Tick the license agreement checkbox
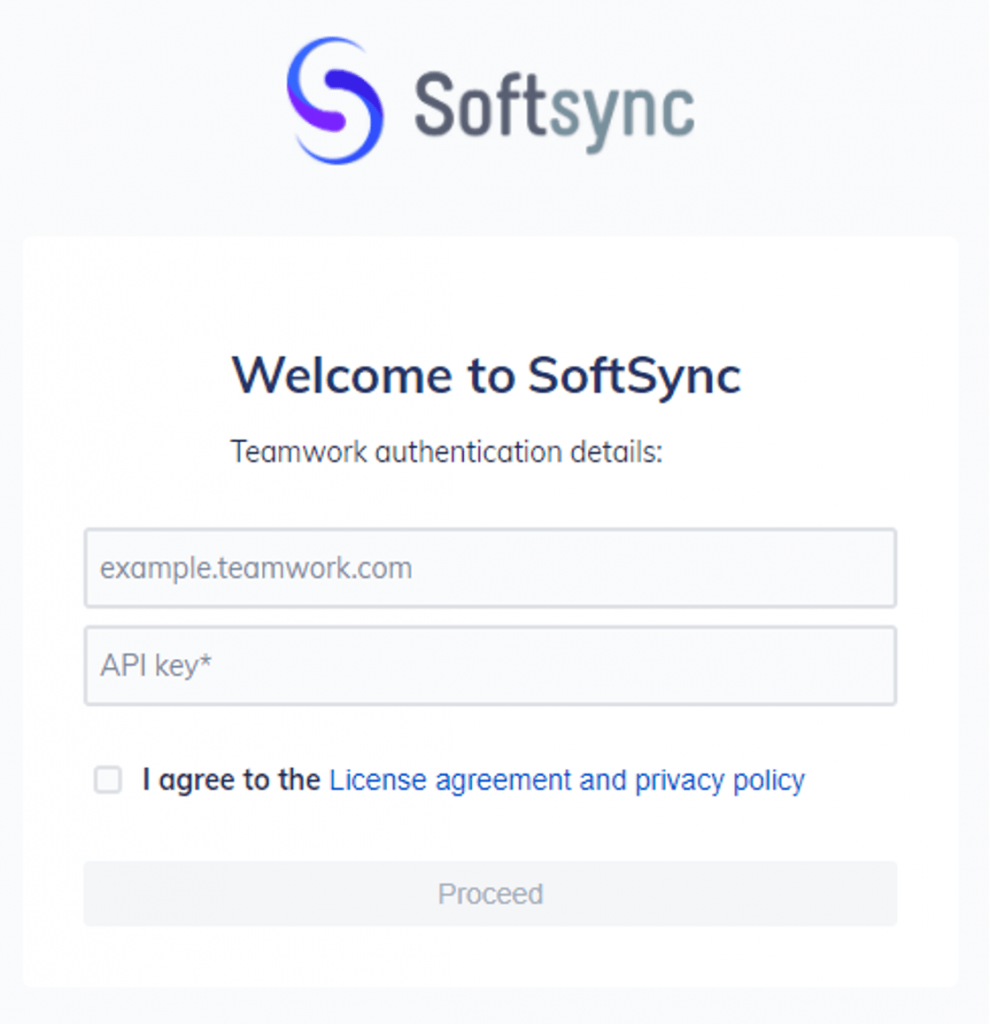 [x=108, y=780]
